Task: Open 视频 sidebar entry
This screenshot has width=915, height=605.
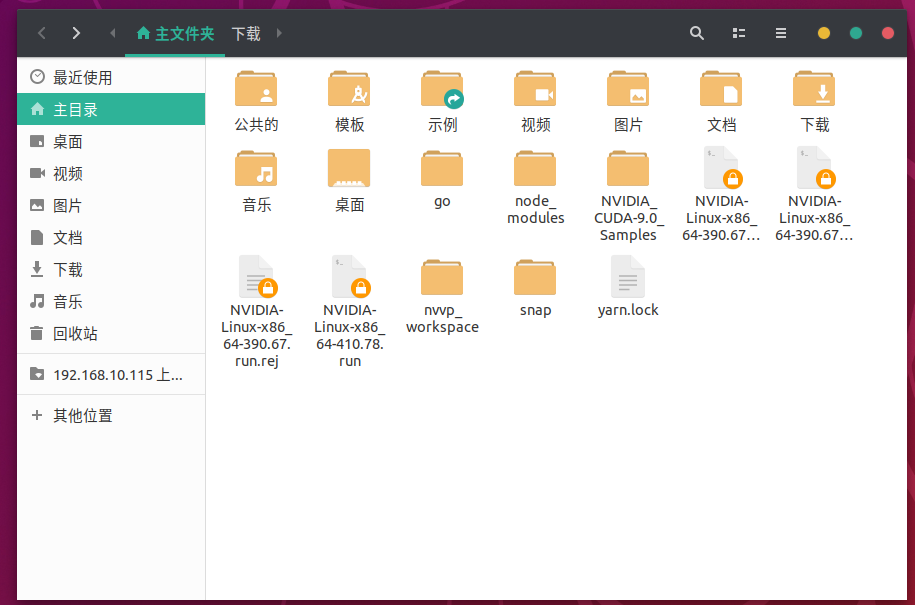Action: click(111, 173)
